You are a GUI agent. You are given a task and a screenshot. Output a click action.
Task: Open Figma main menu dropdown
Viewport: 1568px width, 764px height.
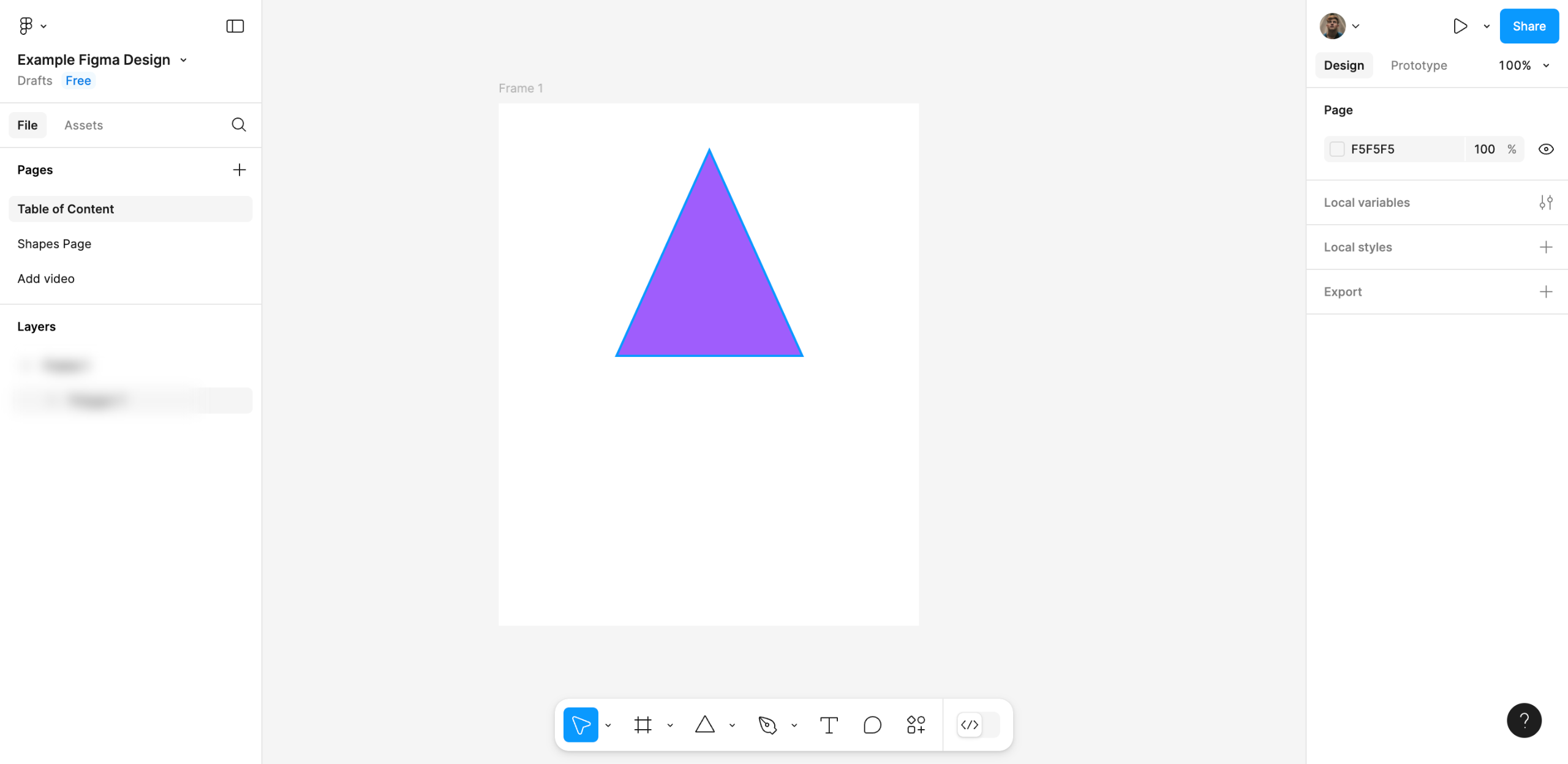(32, 26)
